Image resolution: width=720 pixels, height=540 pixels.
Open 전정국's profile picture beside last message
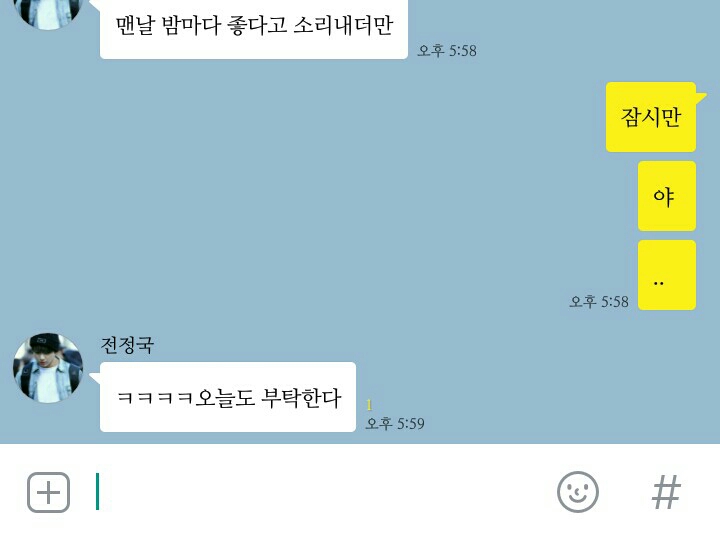pyautogui.click(x=48, y=368)
